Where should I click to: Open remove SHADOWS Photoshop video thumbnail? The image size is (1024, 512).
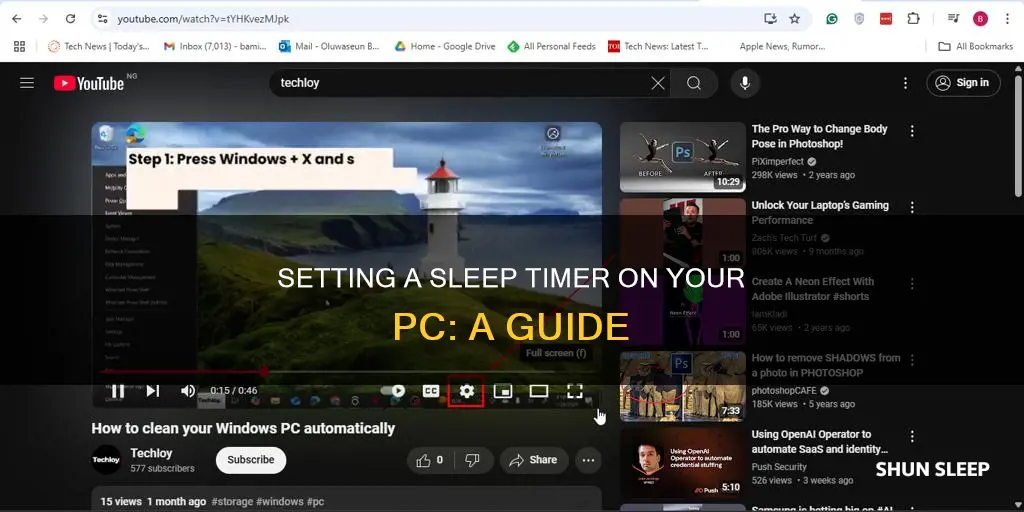point(682,387)
